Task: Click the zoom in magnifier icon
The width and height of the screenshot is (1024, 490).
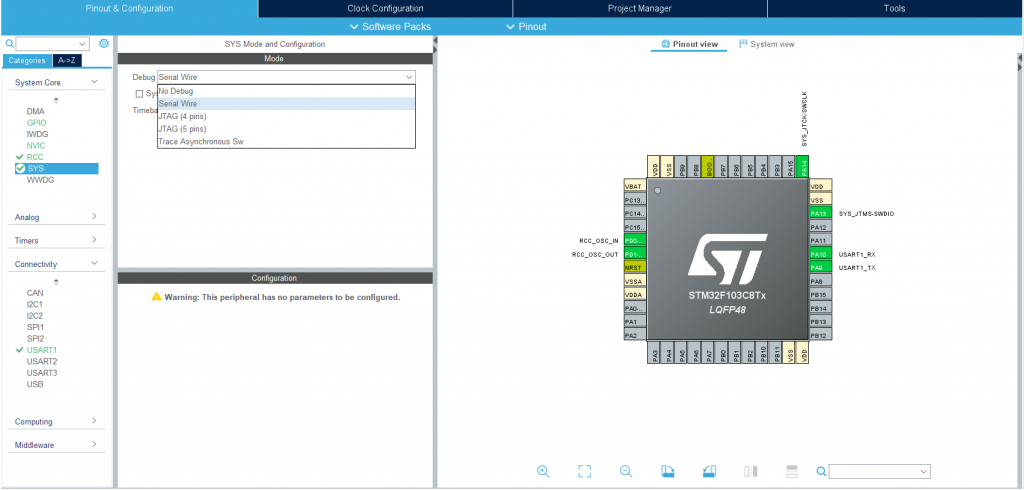Action: [x=543, y=471]
